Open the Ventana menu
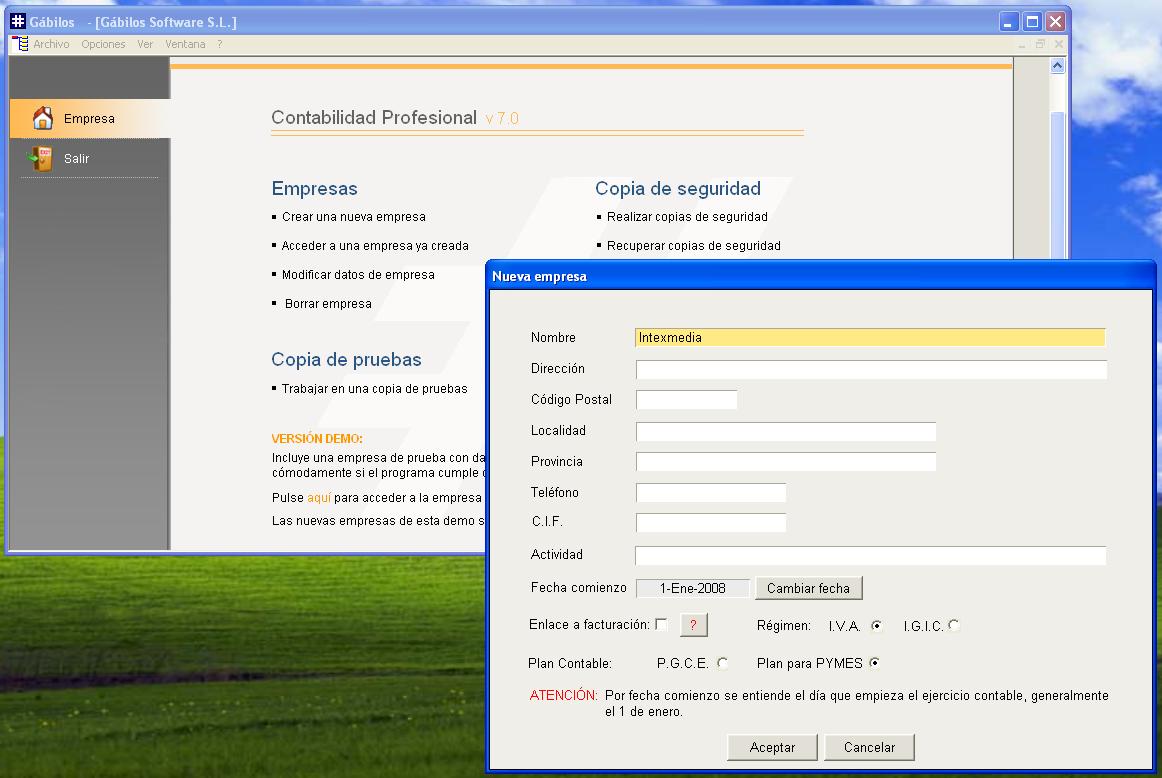 [x=185, y=44]
